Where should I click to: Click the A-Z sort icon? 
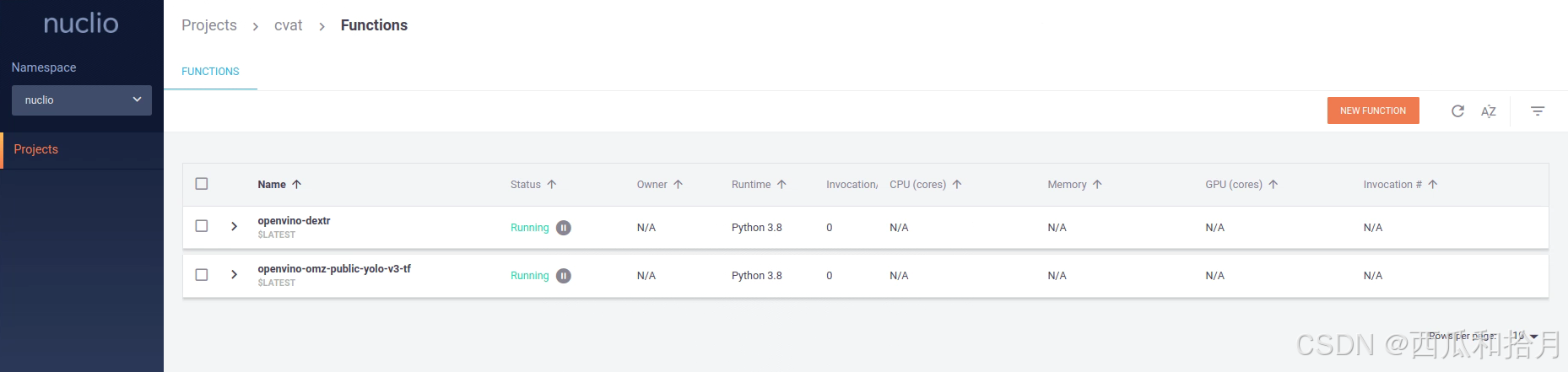1489,111
